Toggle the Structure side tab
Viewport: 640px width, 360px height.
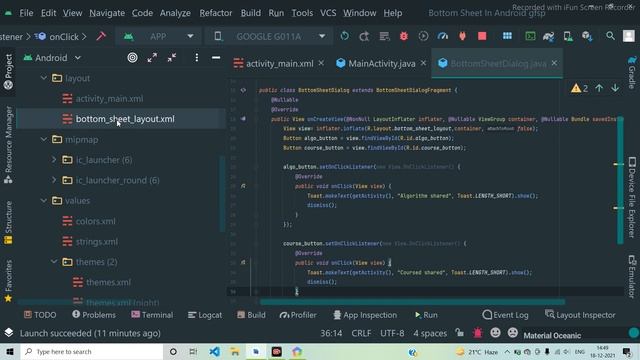click(x=8, y=223)
